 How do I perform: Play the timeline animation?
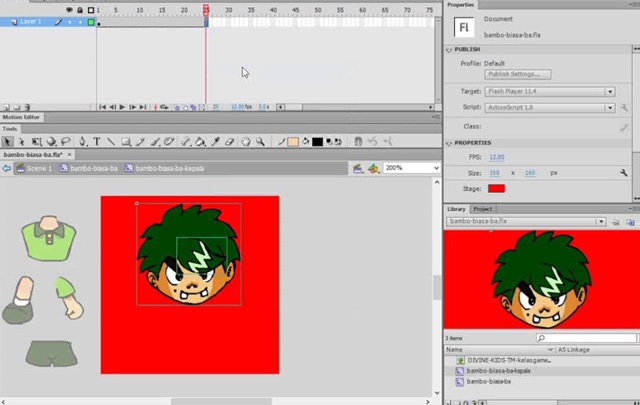tap(122, 107)
